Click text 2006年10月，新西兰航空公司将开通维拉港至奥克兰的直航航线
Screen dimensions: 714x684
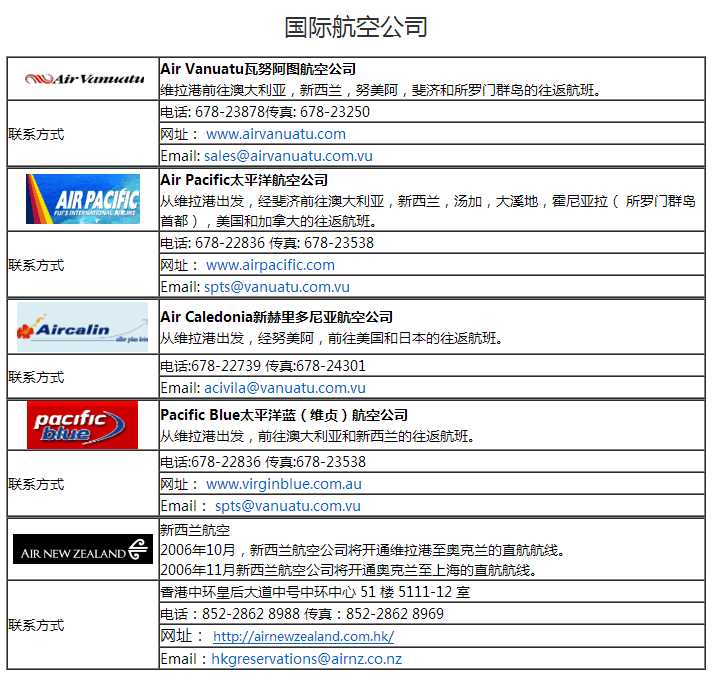pyautogui.click(x=362, y=550)
